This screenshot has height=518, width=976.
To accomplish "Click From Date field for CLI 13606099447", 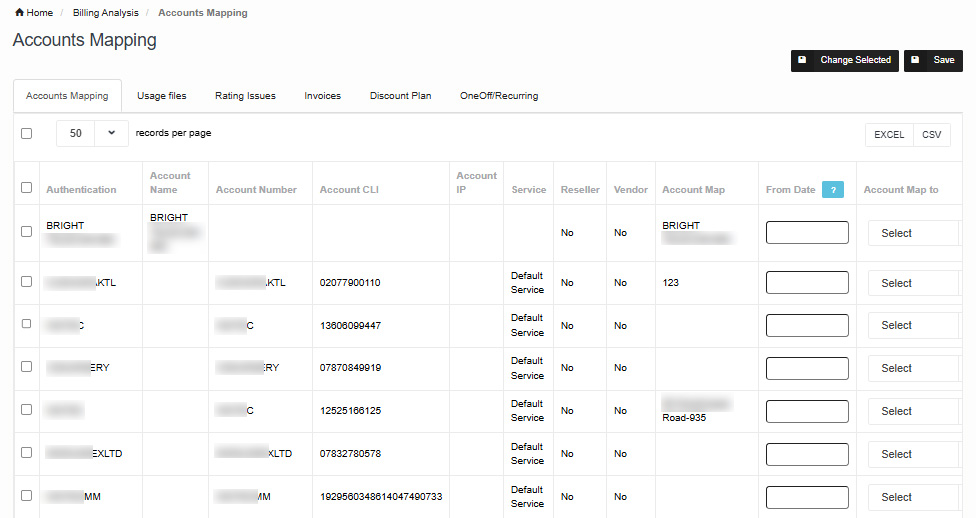I will click(x=806, y=326).
